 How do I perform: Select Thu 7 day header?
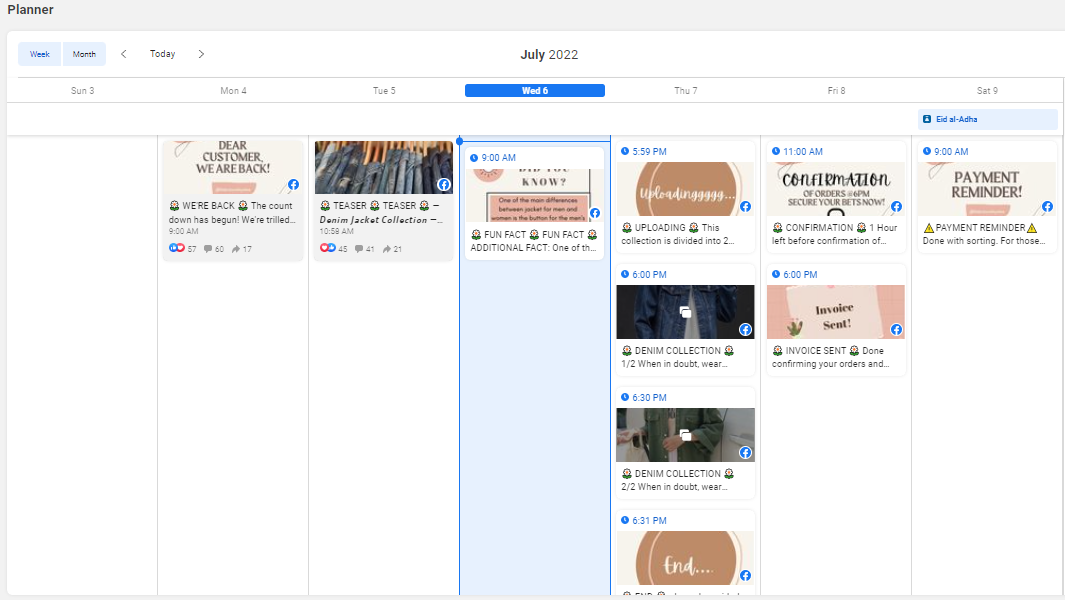[685, 90]
